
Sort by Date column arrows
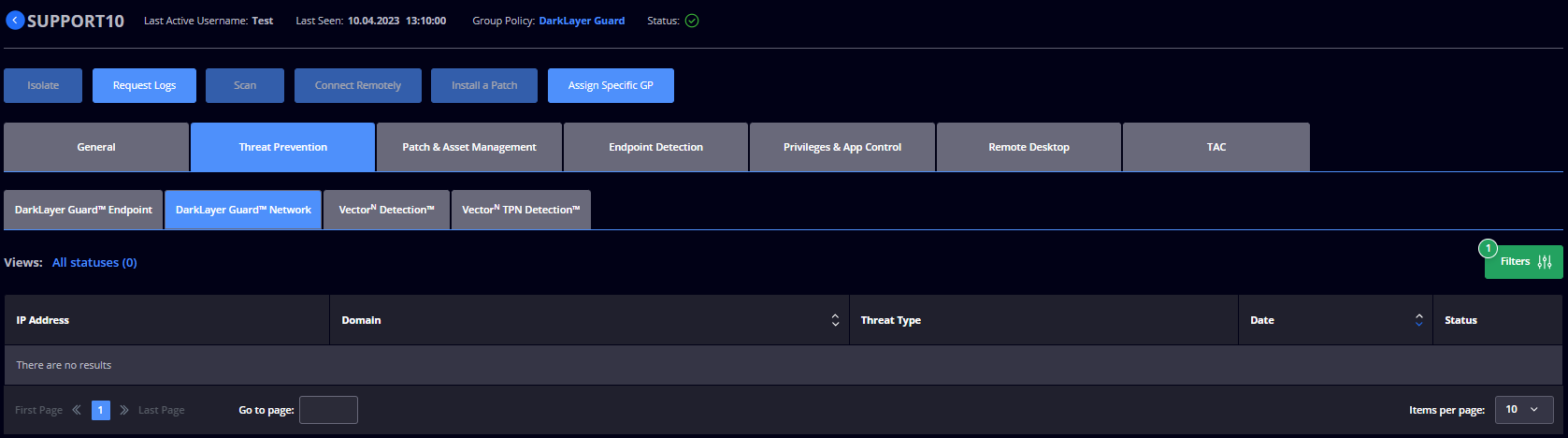pos(1418,320)
